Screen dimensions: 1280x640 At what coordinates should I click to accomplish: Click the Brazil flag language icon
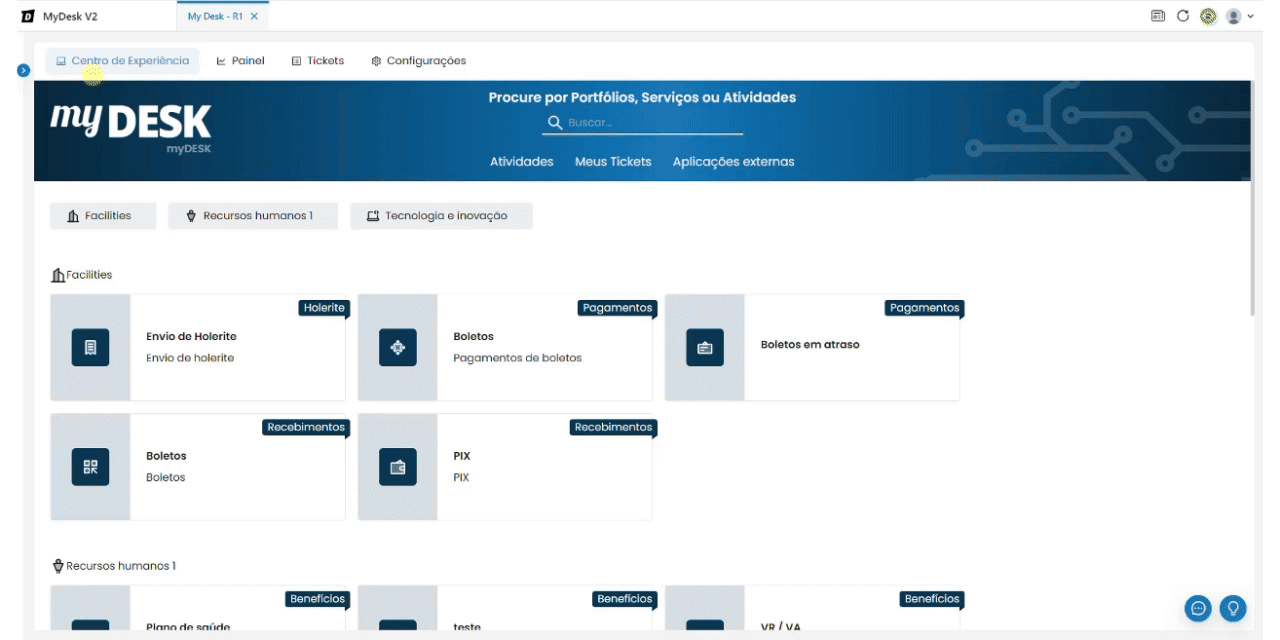pyautogui.click(x=1208, y=16)
